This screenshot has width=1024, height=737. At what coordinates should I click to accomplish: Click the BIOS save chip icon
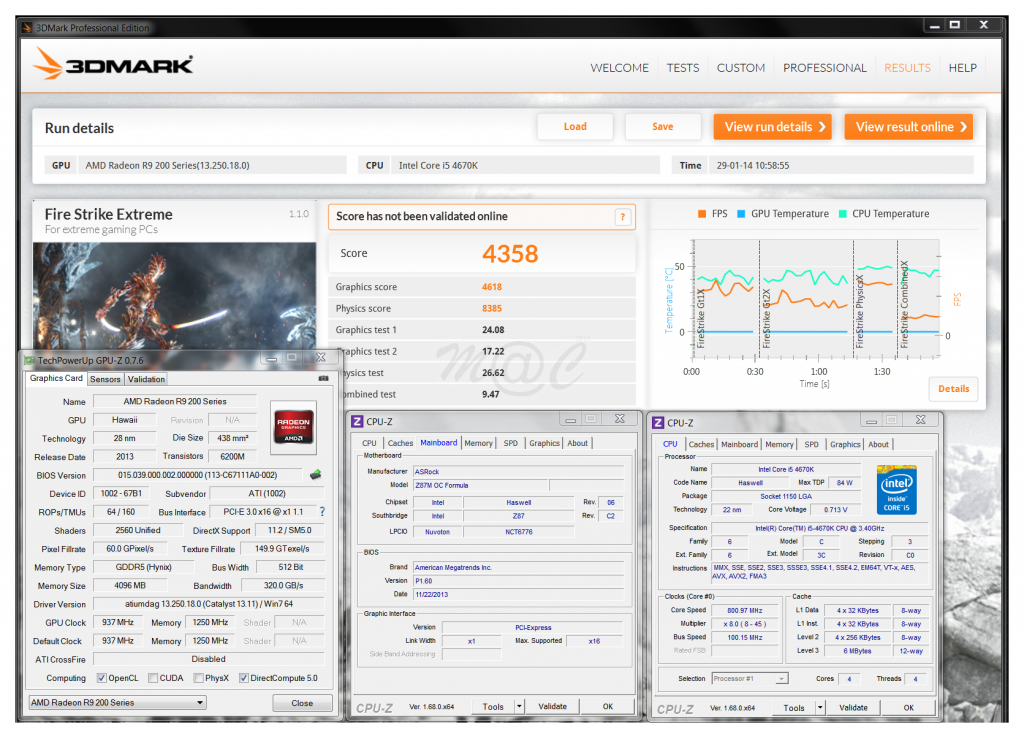pyautogui.click(x=316, y=475)
